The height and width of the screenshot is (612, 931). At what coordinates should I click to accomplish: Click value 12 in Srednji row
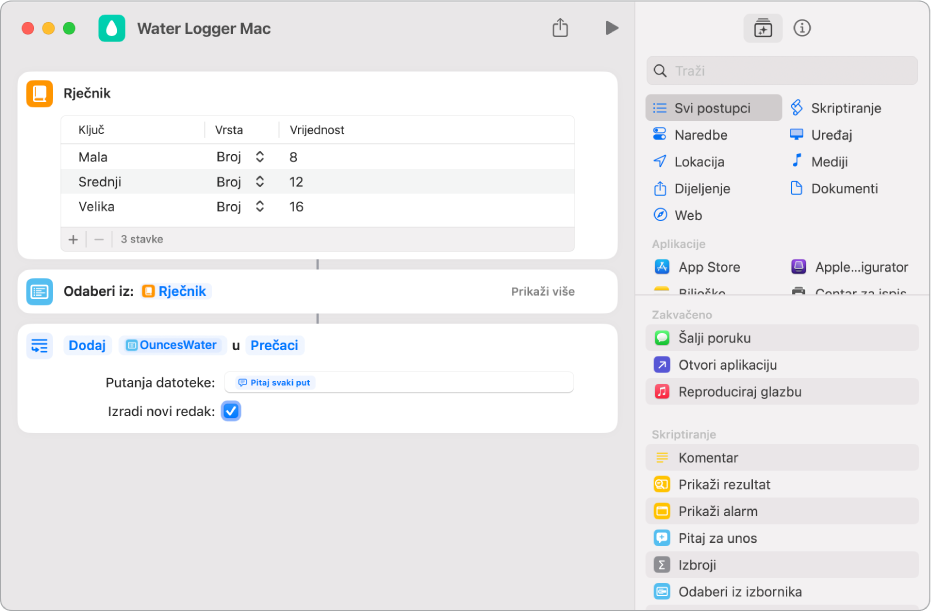pyautogui.click(x=296, y=182)
